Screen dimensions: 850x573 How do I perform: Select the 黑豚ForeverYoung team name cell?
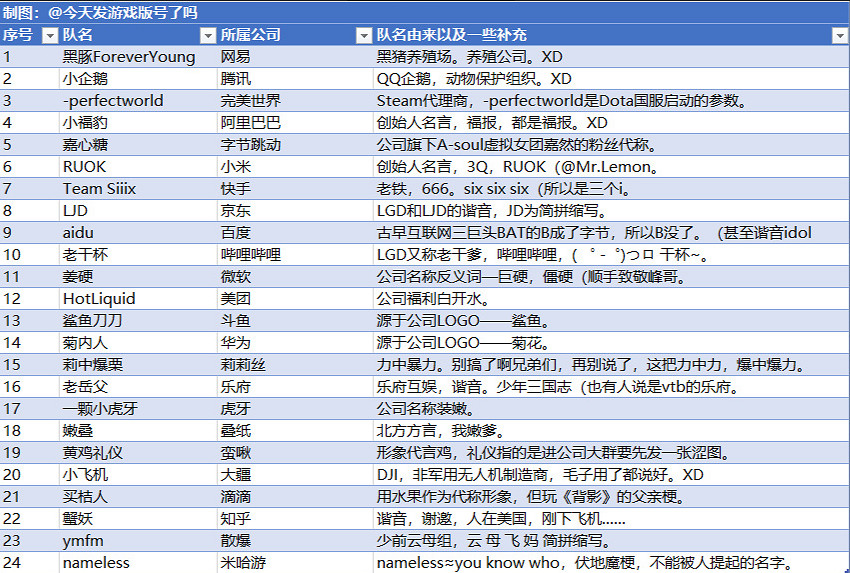pos(129,57)
